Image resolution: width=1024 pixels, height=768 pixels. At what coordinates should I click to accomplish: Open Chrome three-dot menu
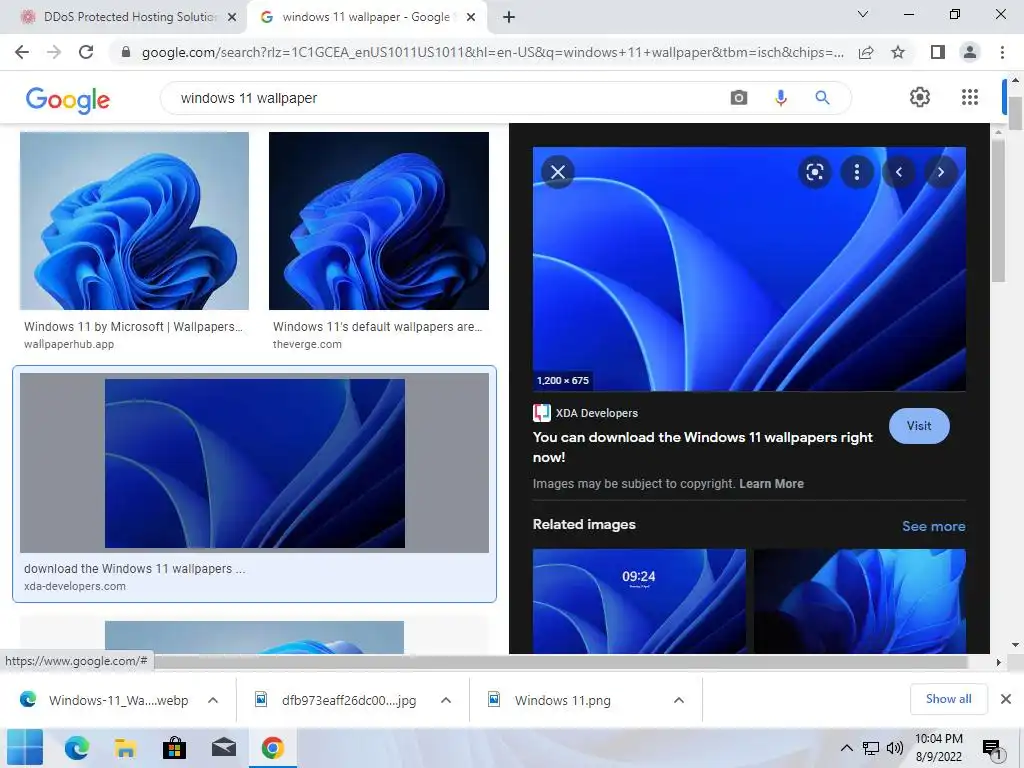pos(1002,52)
